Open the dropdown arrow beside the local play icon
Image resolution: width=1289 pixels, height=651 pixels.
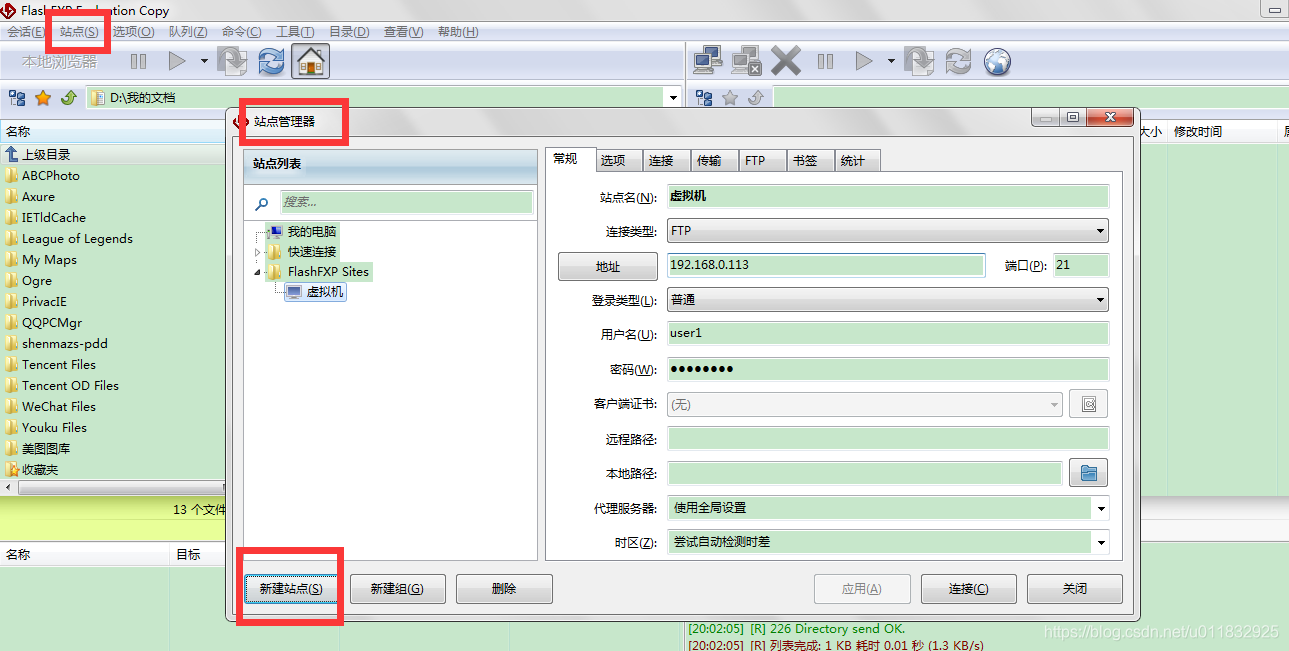click(204, 62)
